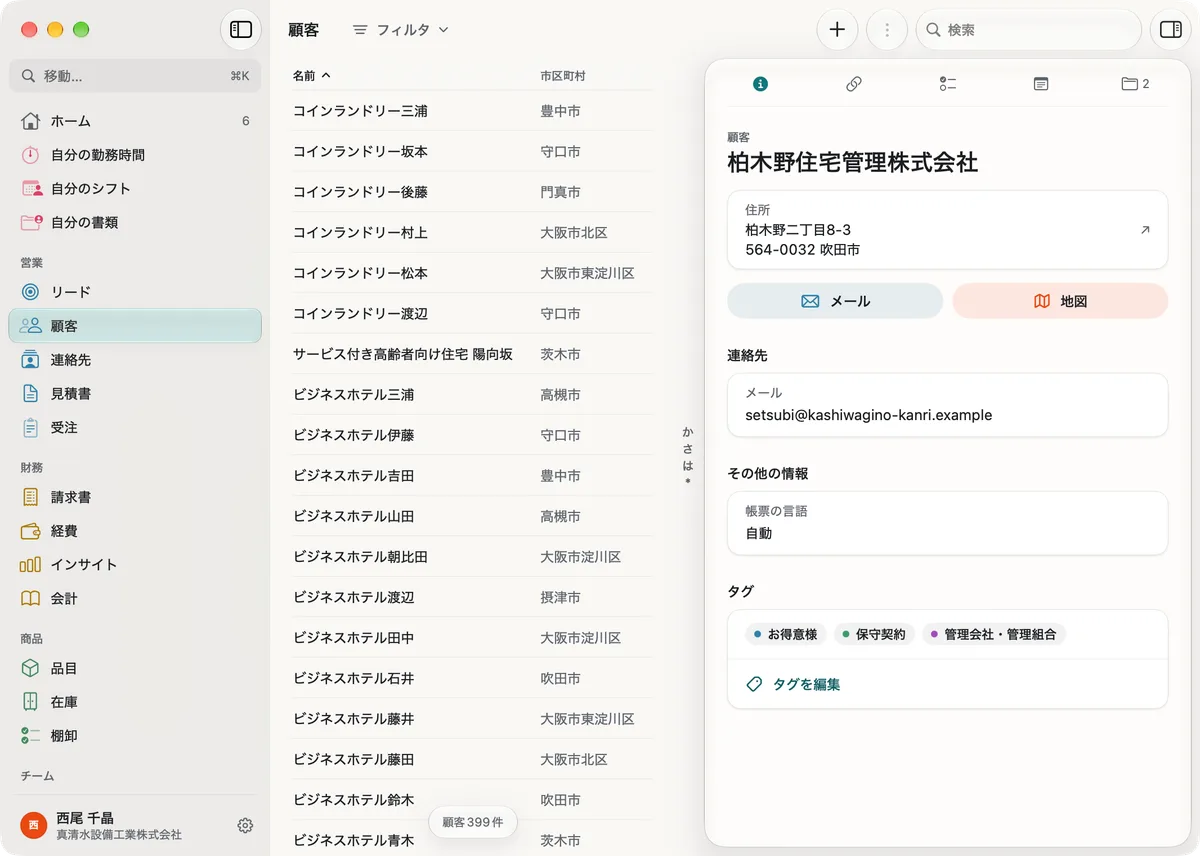Switch to the links tab in detail panel
The width and height of the screenshot is (1200, 856).
[x=854, y=84]
